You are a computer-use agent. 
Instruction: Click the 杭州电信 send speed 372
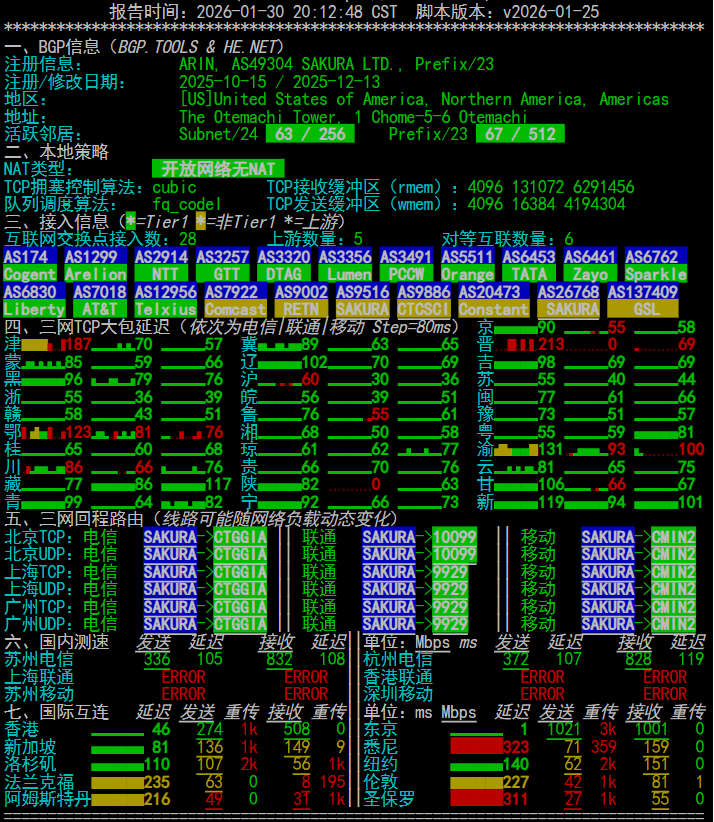516,659
